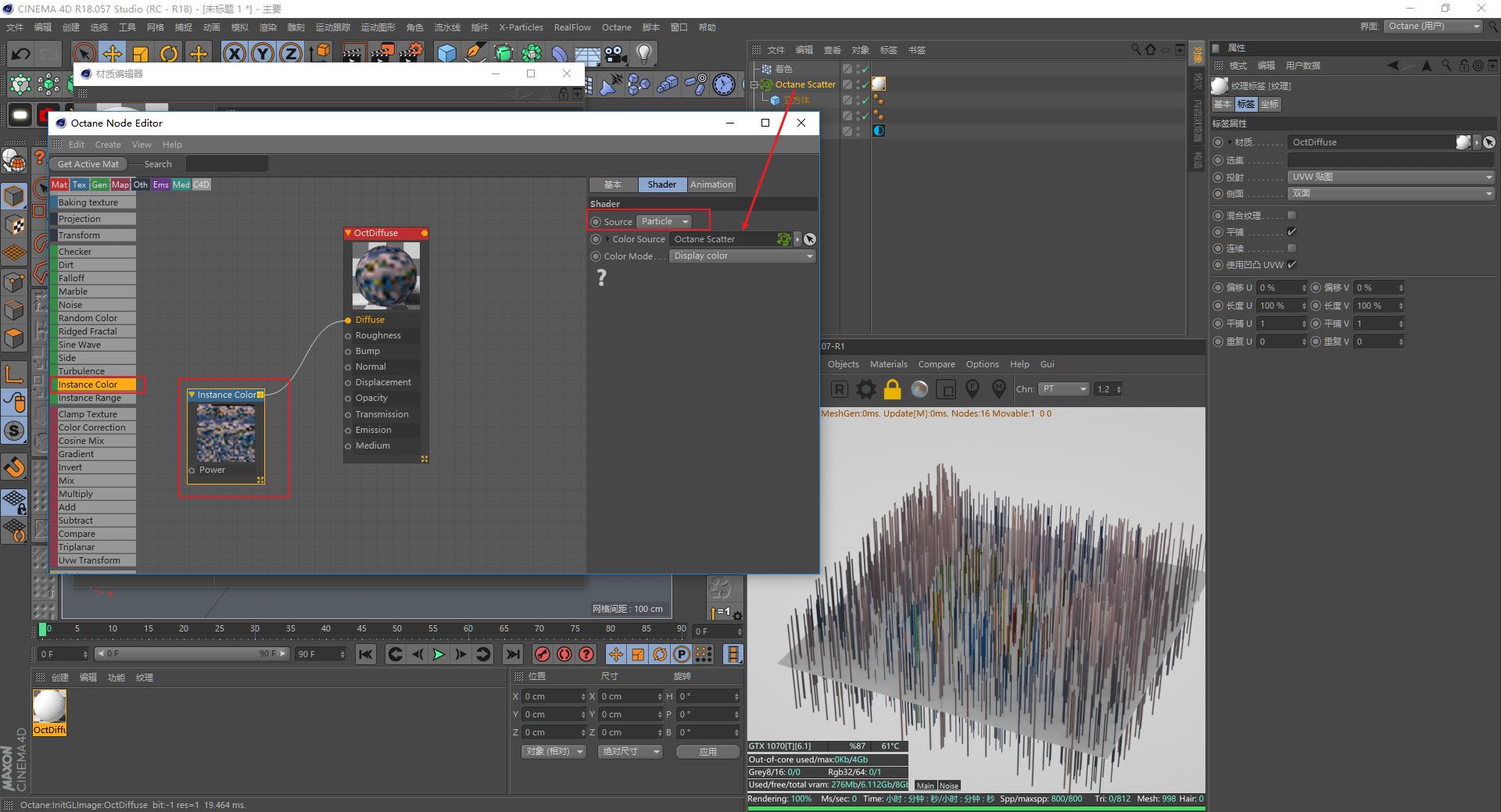Click the yellow lock icon in Live Viewer
The width and height of the screenshot is (1501, 812).
pos(892,389)
